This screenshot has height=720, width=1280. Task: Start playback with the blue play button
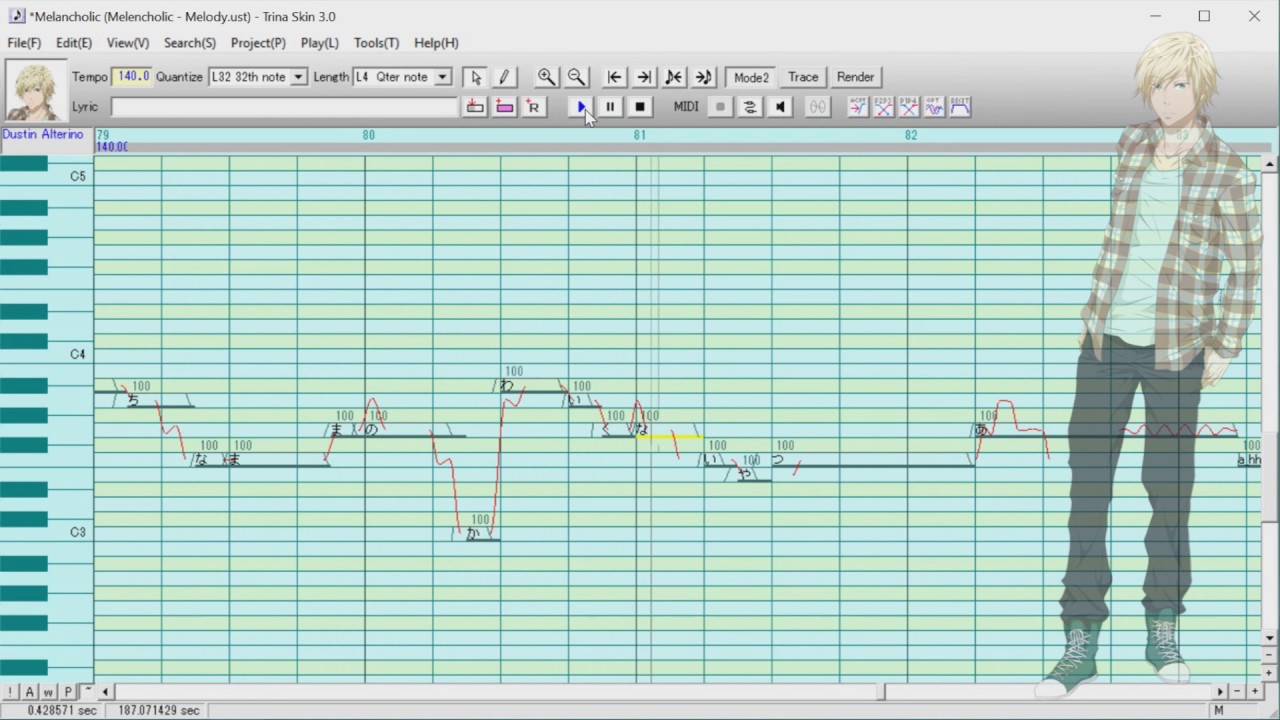582,107
